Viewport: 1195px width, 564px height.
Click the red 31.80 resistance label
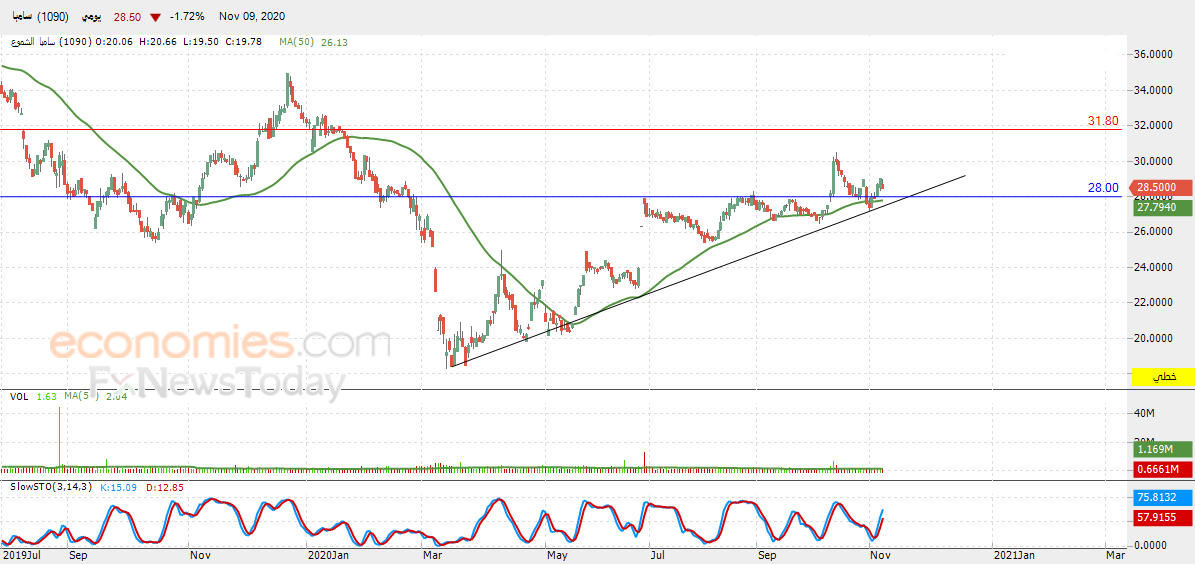(x=1103, y=121)
